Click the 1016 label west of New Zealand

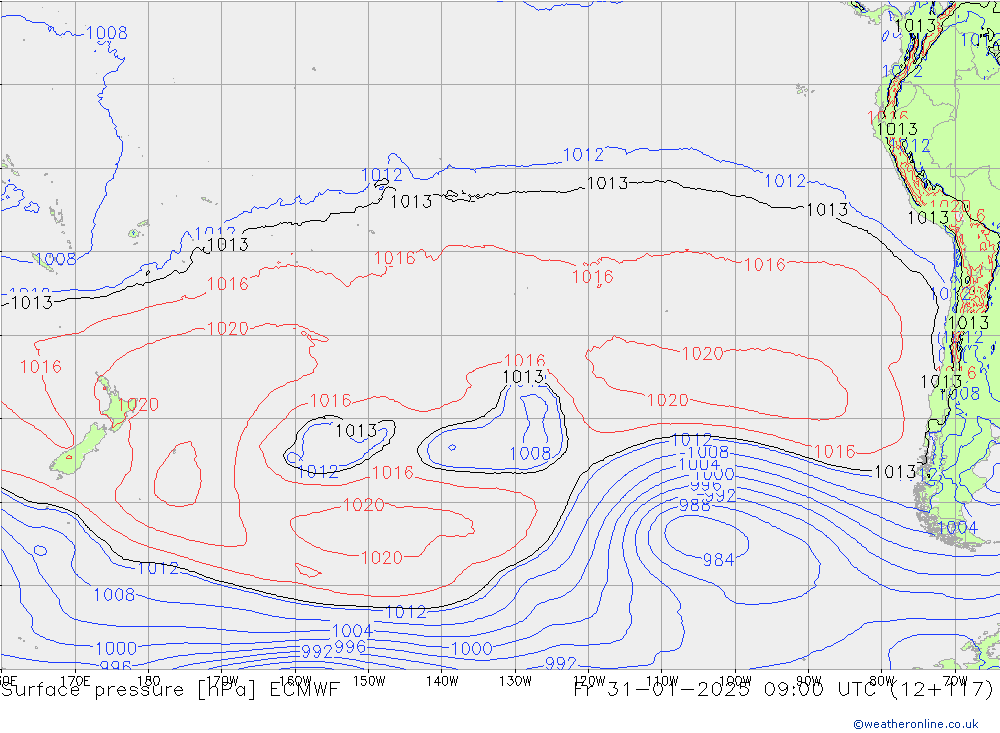tap(40, 367)
